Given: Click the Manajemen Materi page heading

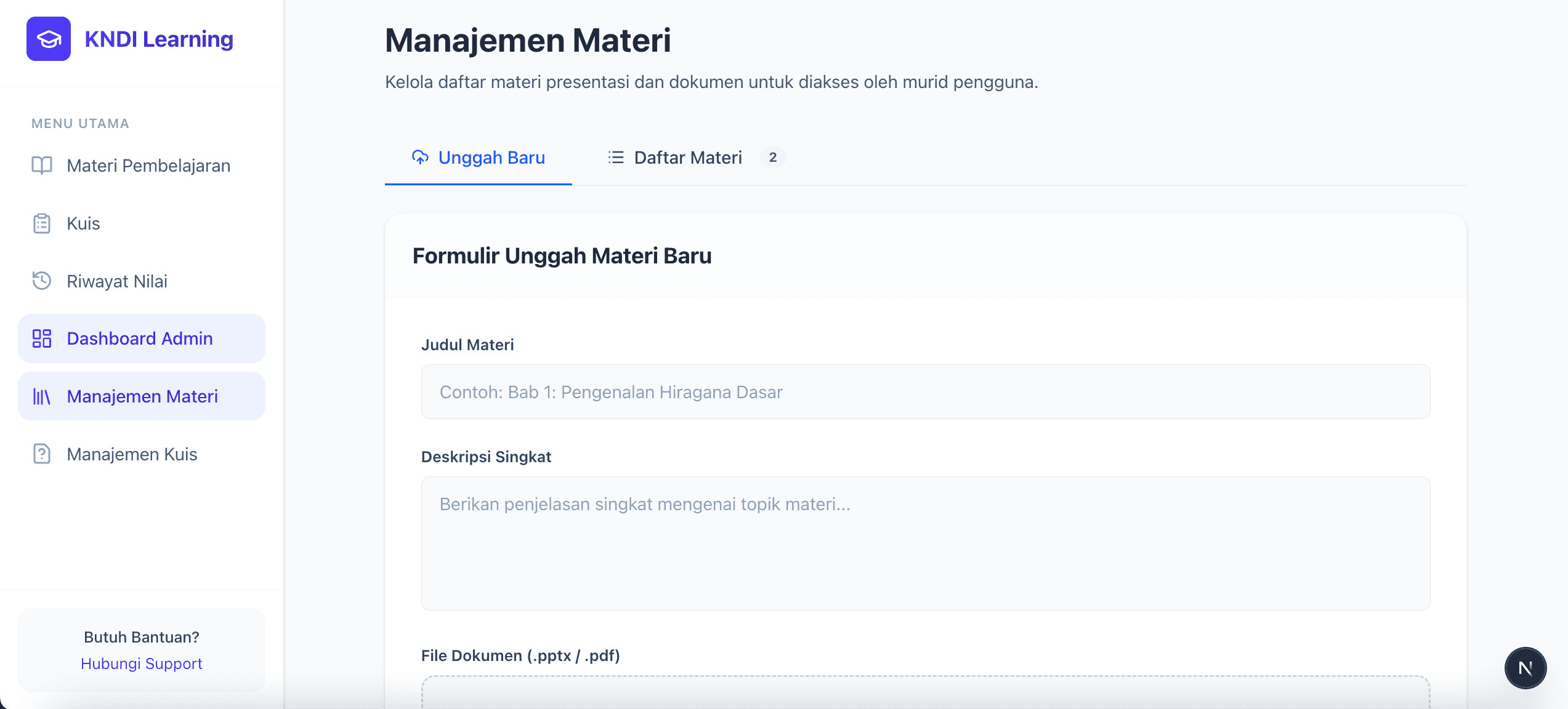Looking at the screenshot, I should [528, 40].
